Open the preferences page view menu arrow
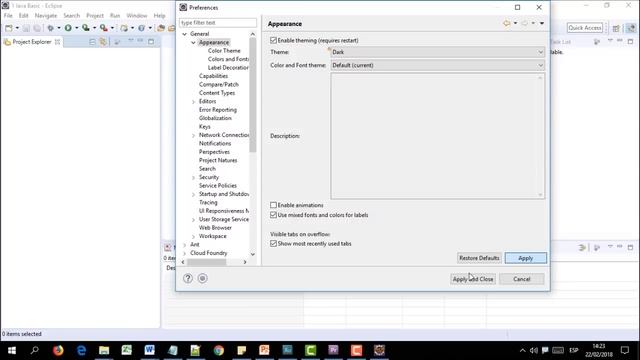Image resolution: width=640 pixels, height=360 pixels. point(542,23)
